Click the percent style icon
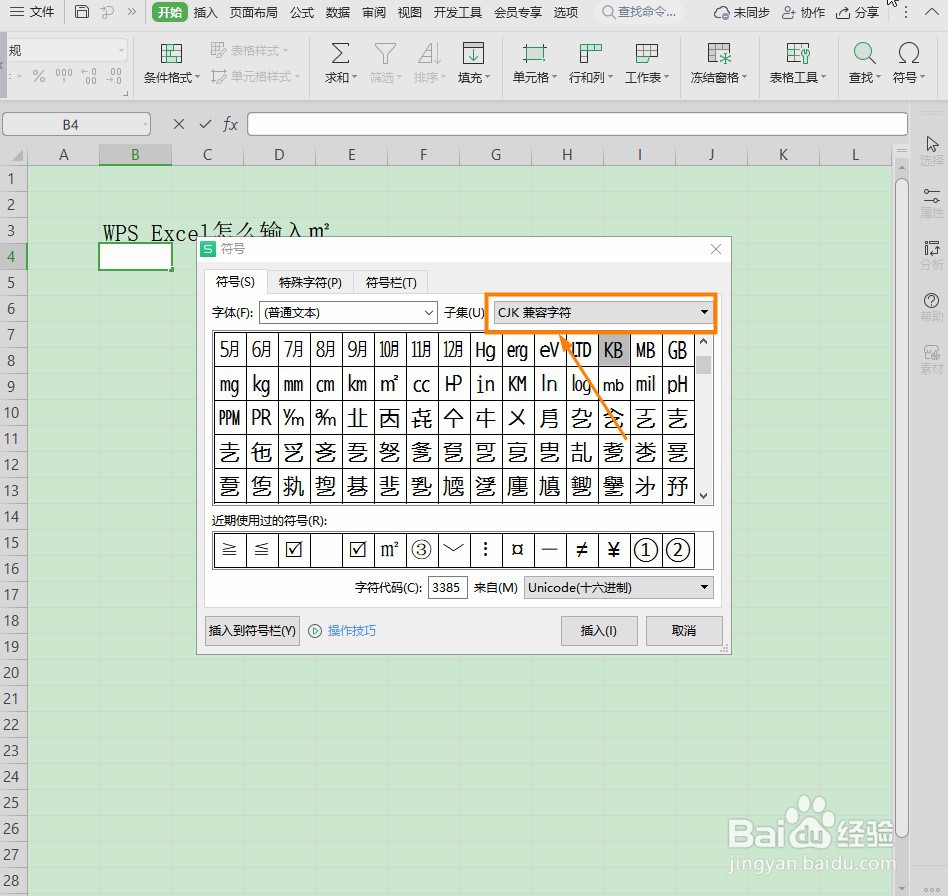 (x=39, y=76)
